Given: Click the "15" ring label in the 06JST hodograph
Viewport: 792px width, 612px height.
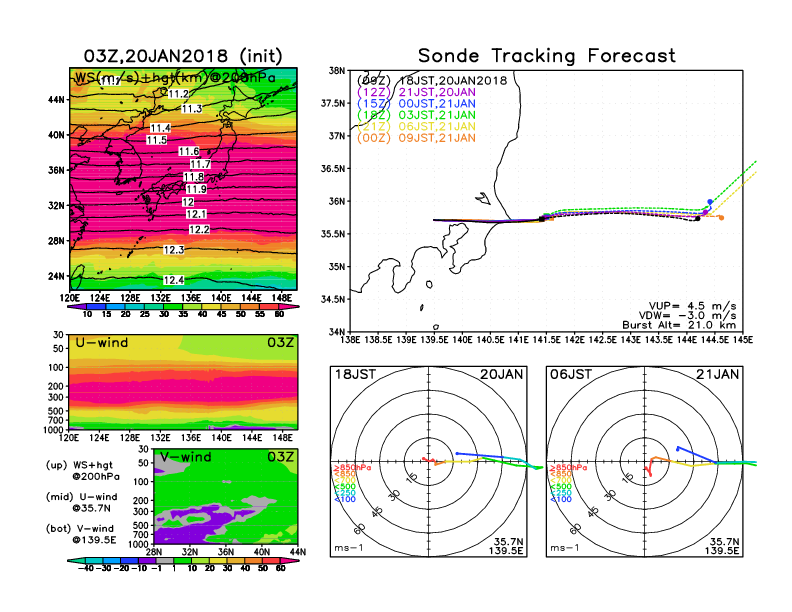Looking at the screenshot, I should [x=627, y=477].
